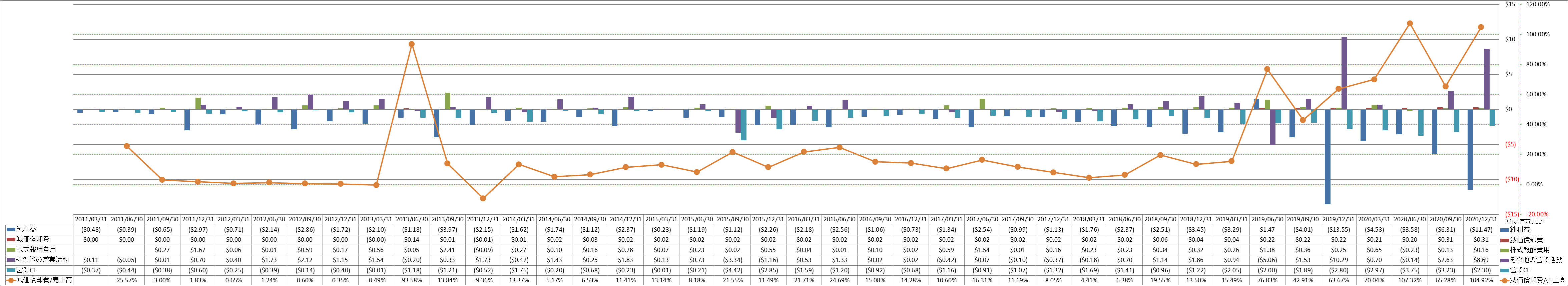Click the orange line peak marker at 2013/06/30

click(x=412, y=44)
